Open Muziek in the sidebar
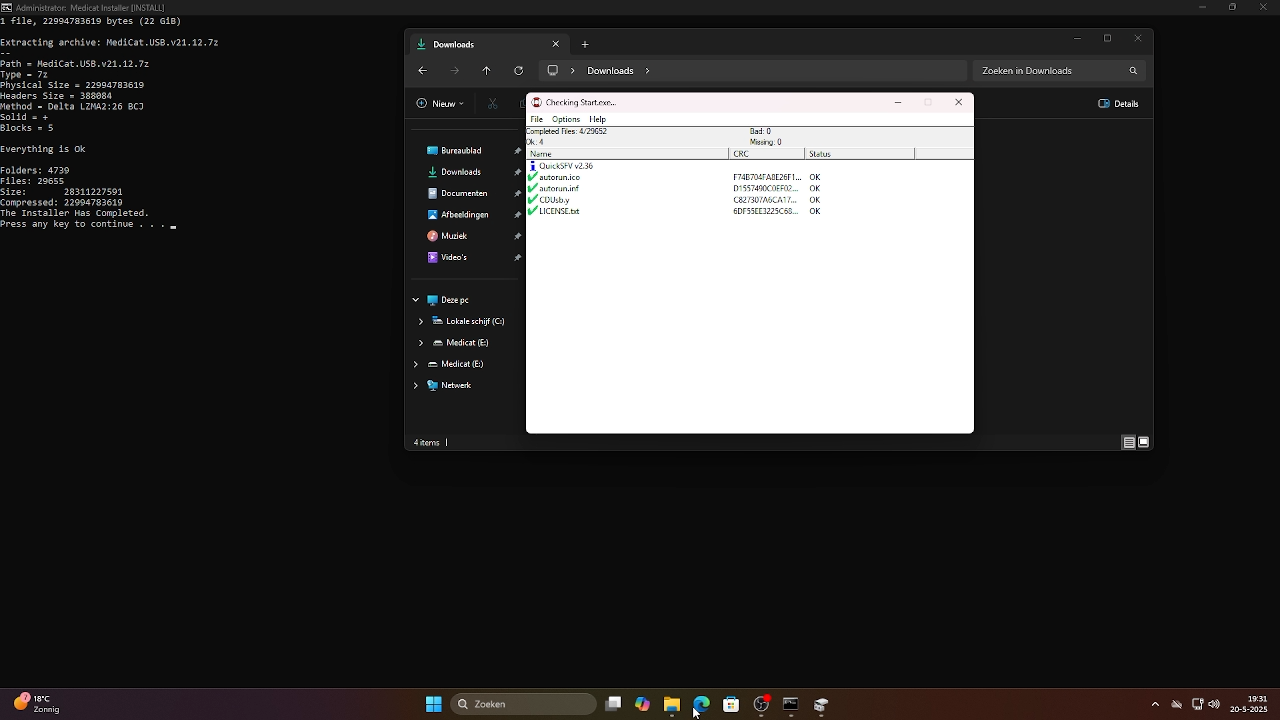The width and height of the screenshot is (1280, 720). pos(454,236)
